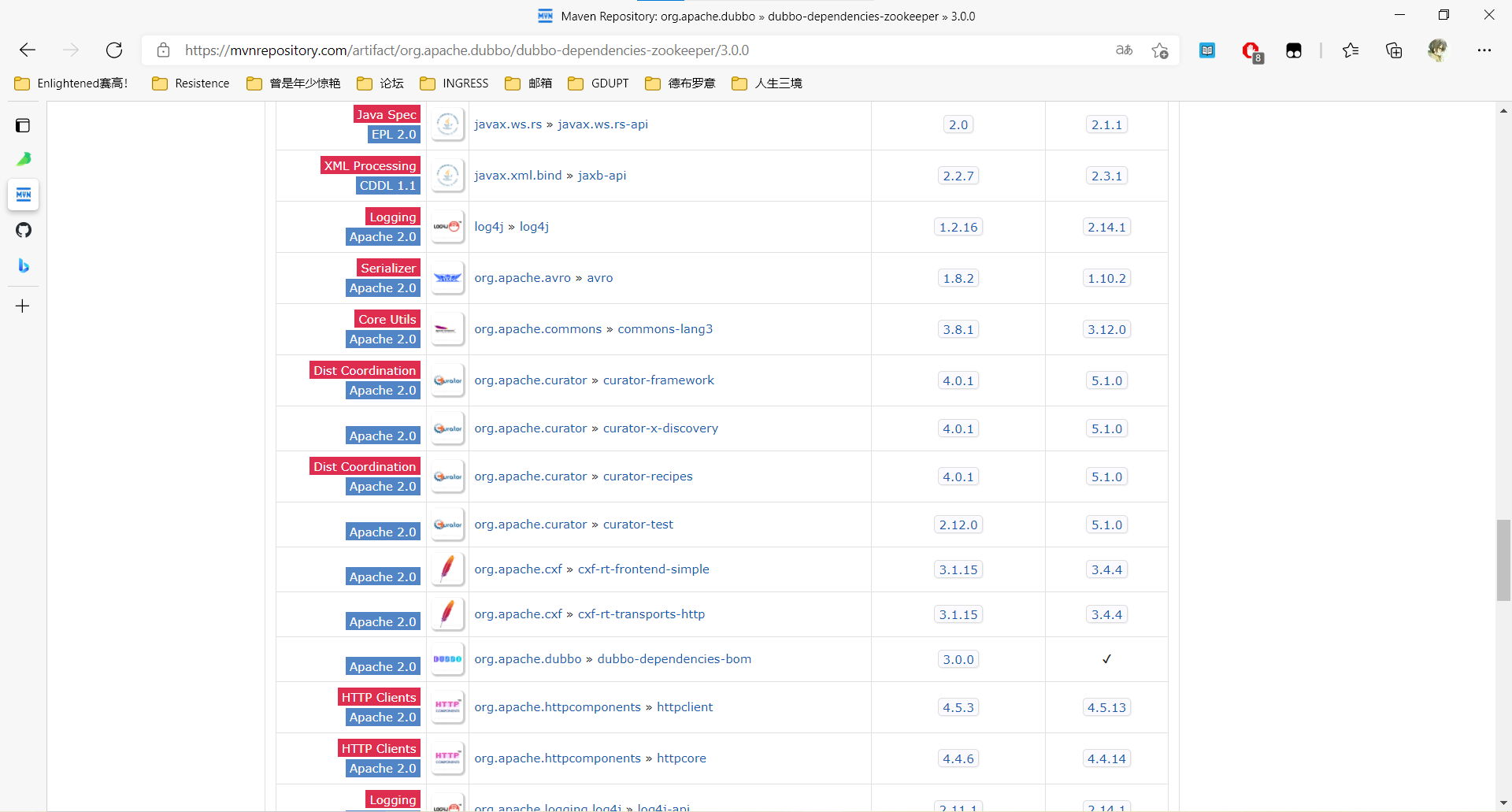Open the Collections icon
Image resolution: width=1512 pixels, height=812 pixels.
(1394, 50)
